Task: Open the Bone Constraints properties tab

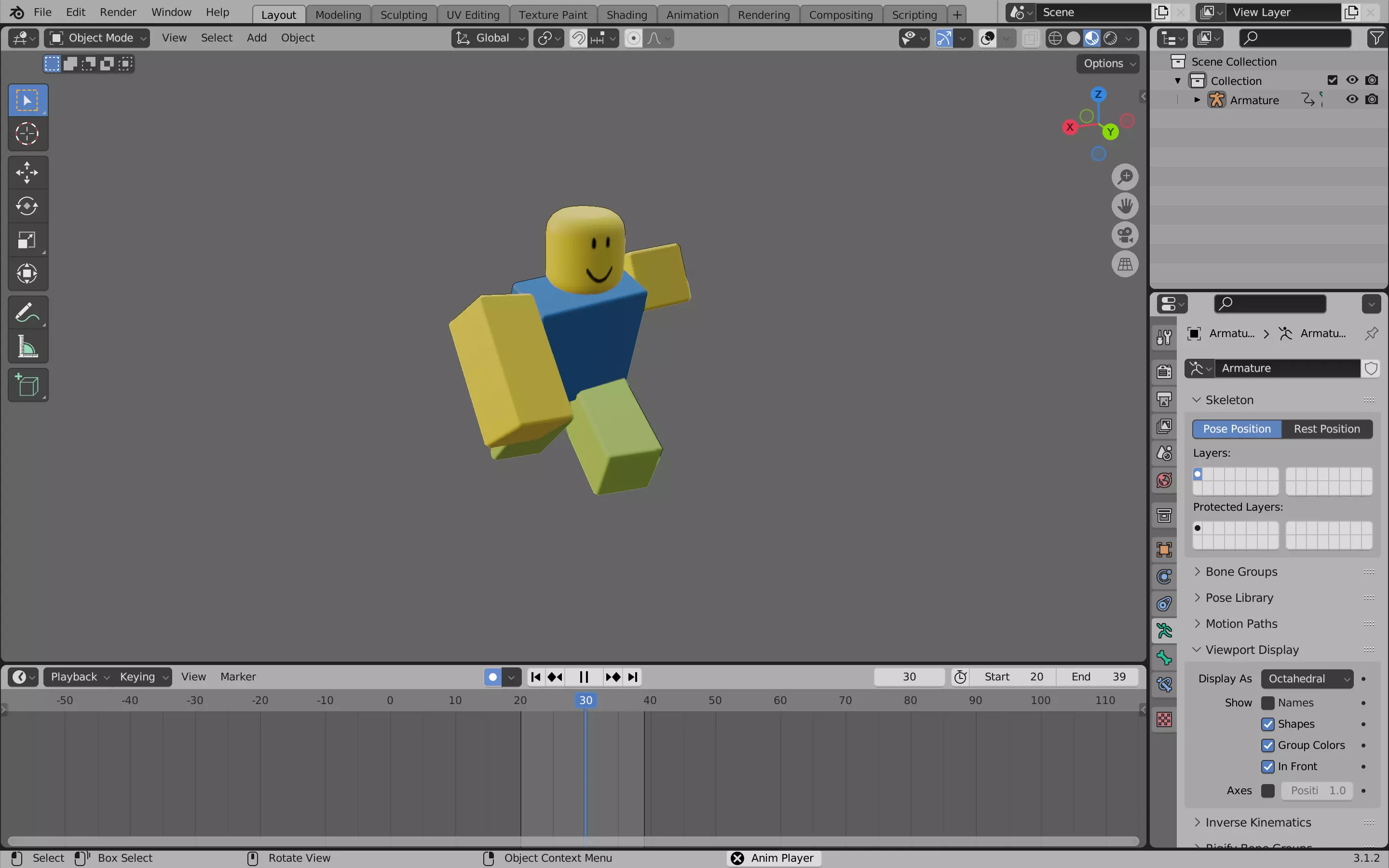Action: click(1164, 685)
